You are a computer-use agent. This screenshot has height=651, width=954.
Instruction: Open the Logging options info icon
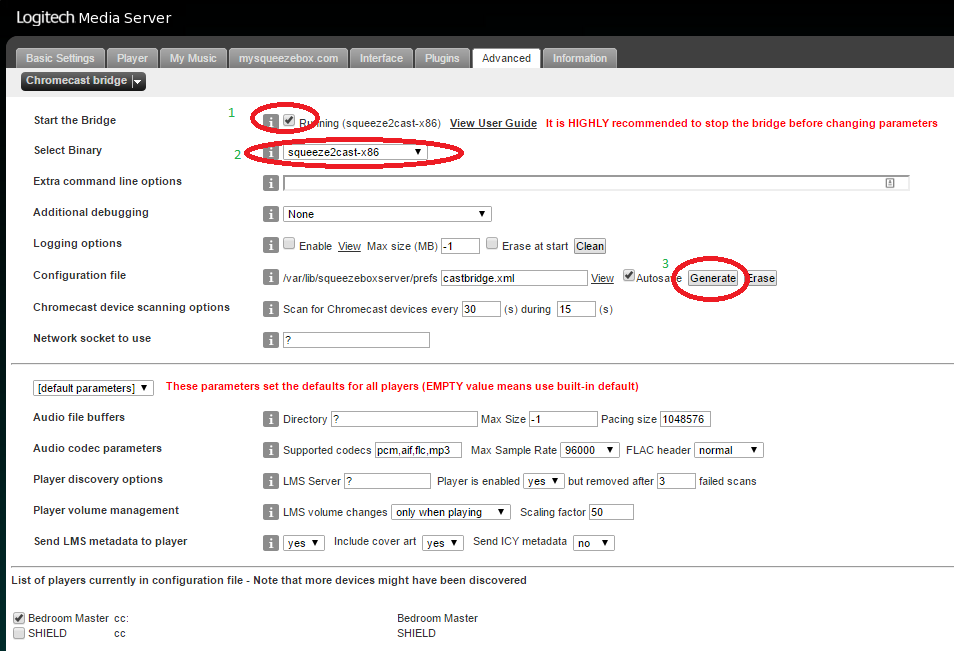[271, 245]
